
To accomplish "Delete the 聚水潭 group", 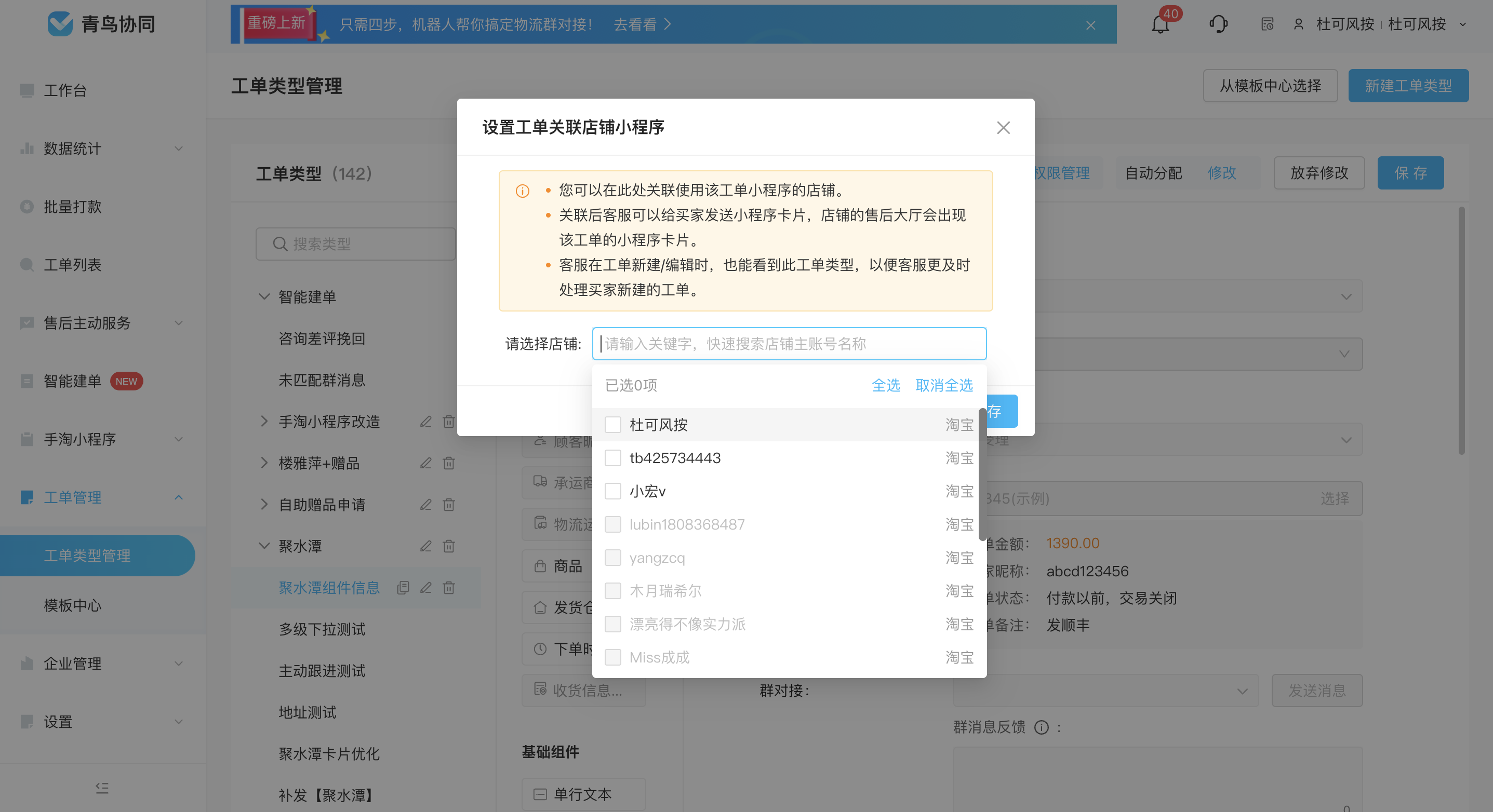I will (449, 546).
